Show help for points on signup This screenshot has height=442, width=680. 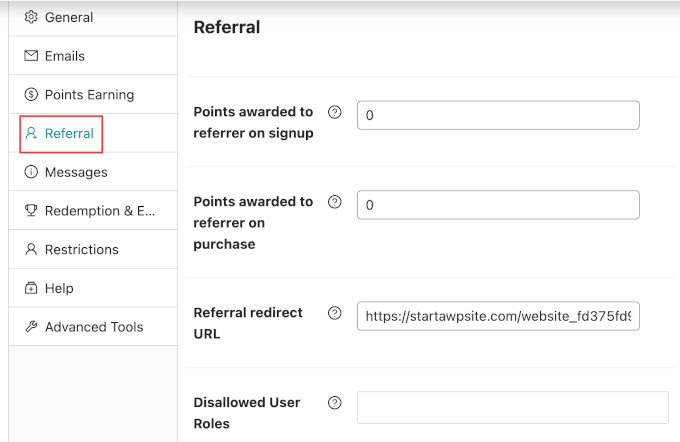pos(335,112)
